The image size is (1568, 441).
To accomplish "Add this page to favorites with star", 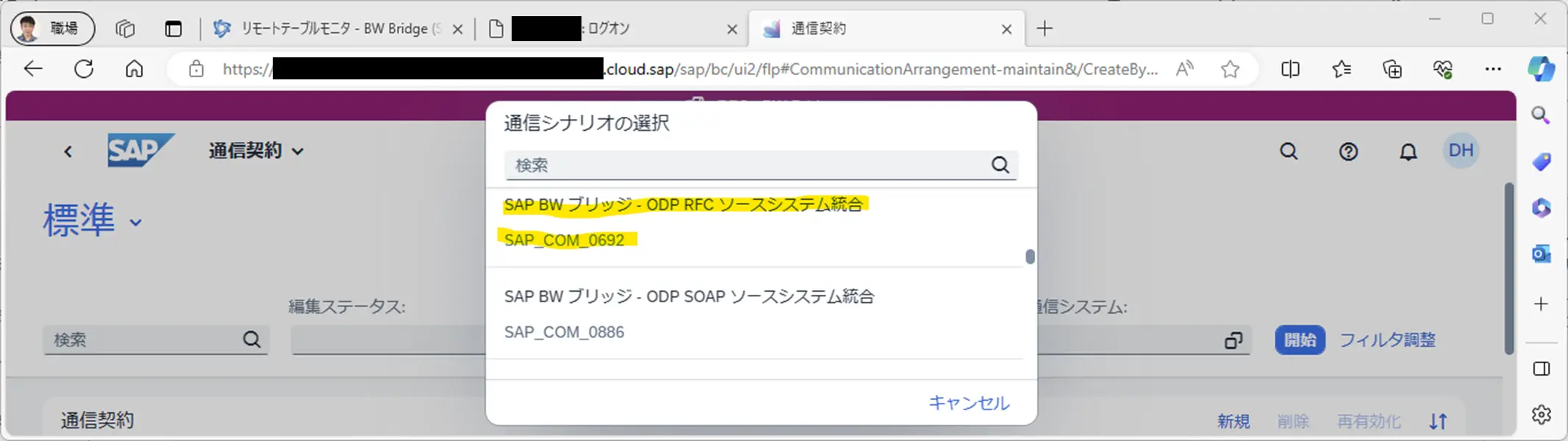I will coord(1230,69).
